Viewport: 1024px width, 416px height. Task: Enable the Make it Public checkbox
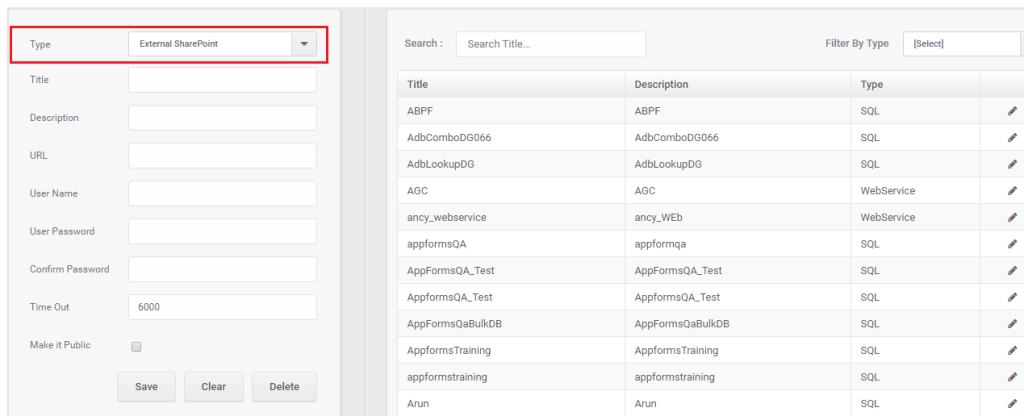click(136, 347)
